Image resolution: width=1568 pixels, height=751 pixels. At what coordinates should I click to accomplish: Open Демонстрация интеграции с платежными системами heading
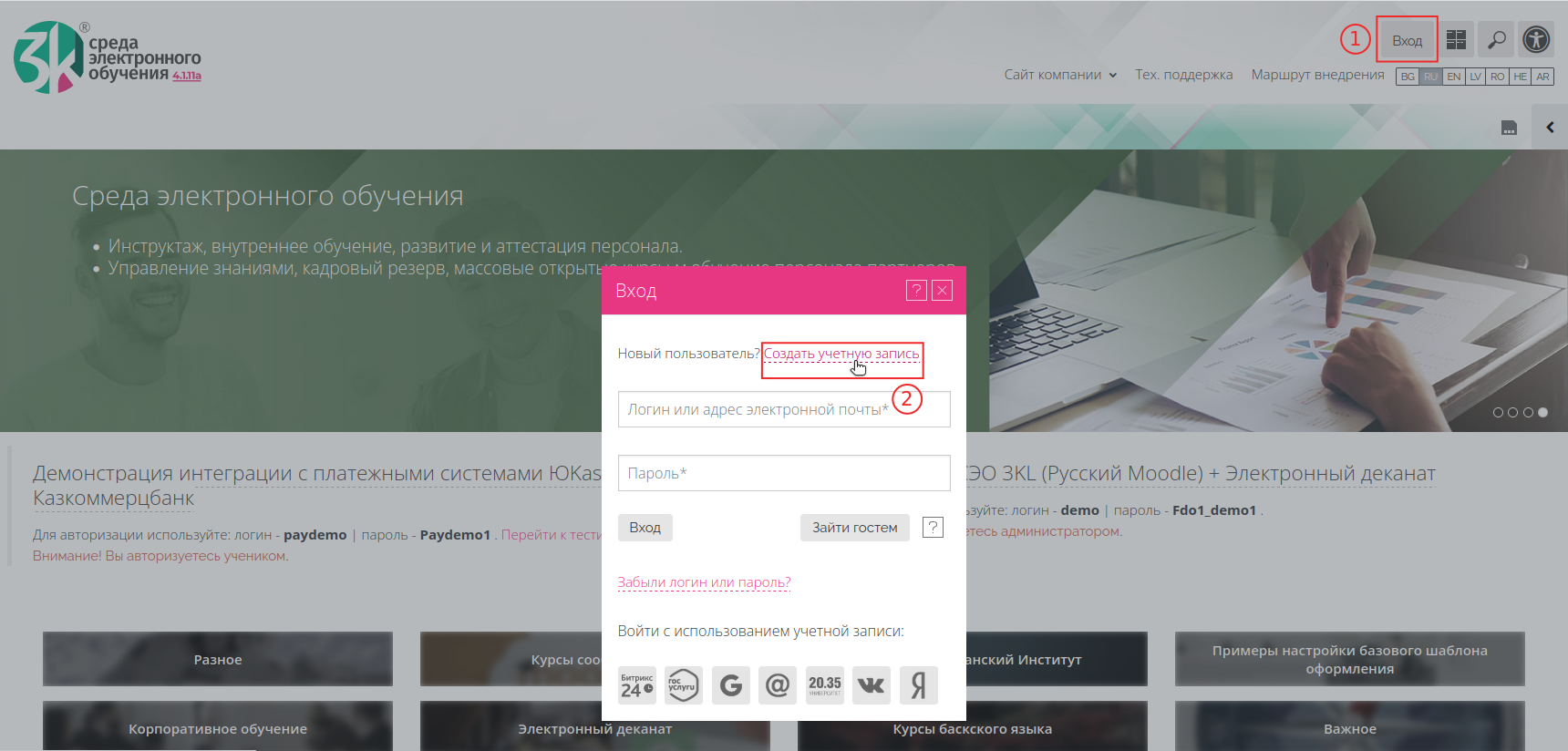tap(317, 486)
